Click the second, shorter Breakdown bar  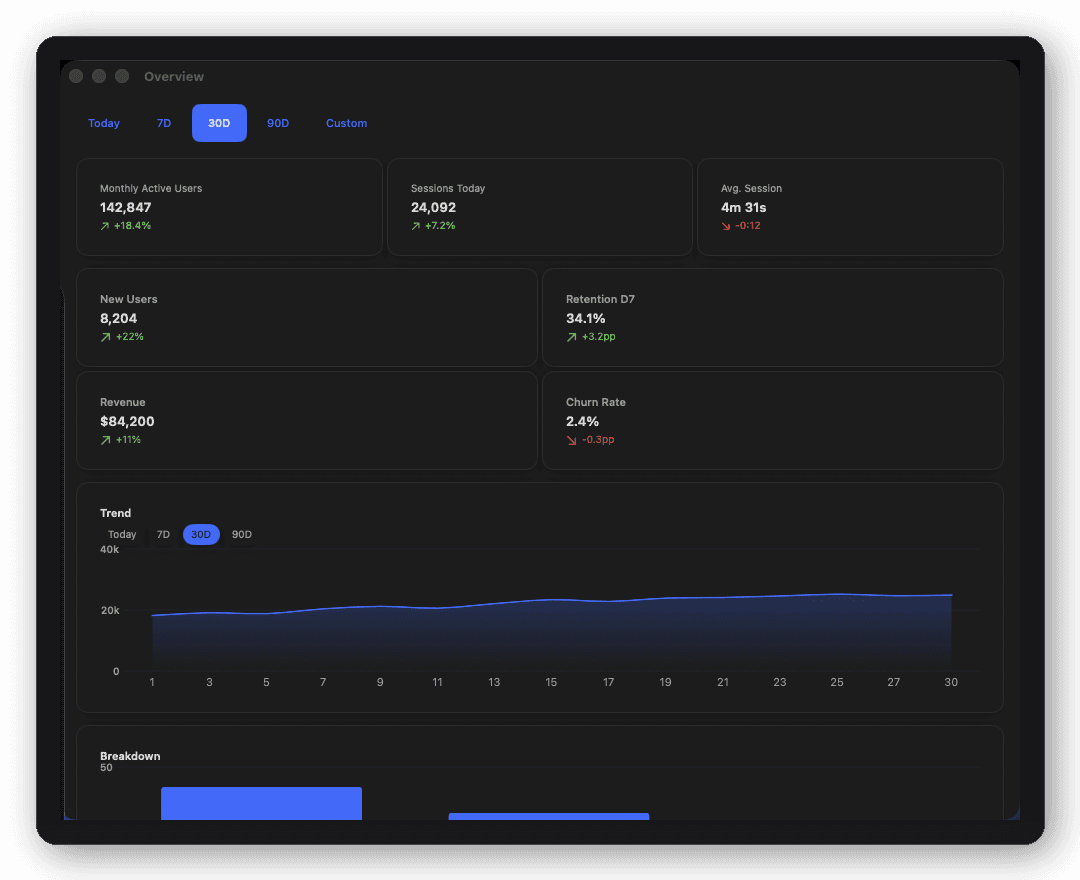549,817
